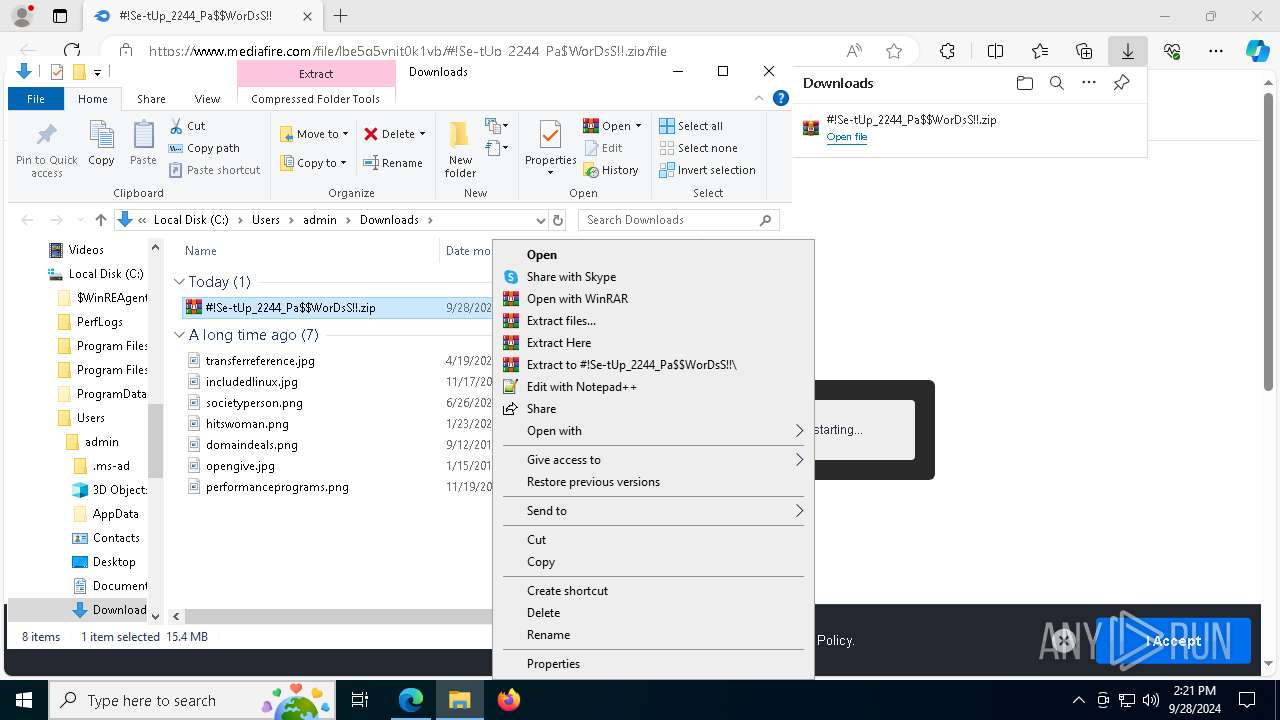
Task: Open downloads folder icon in Edge
Action: pos(1024,83)
